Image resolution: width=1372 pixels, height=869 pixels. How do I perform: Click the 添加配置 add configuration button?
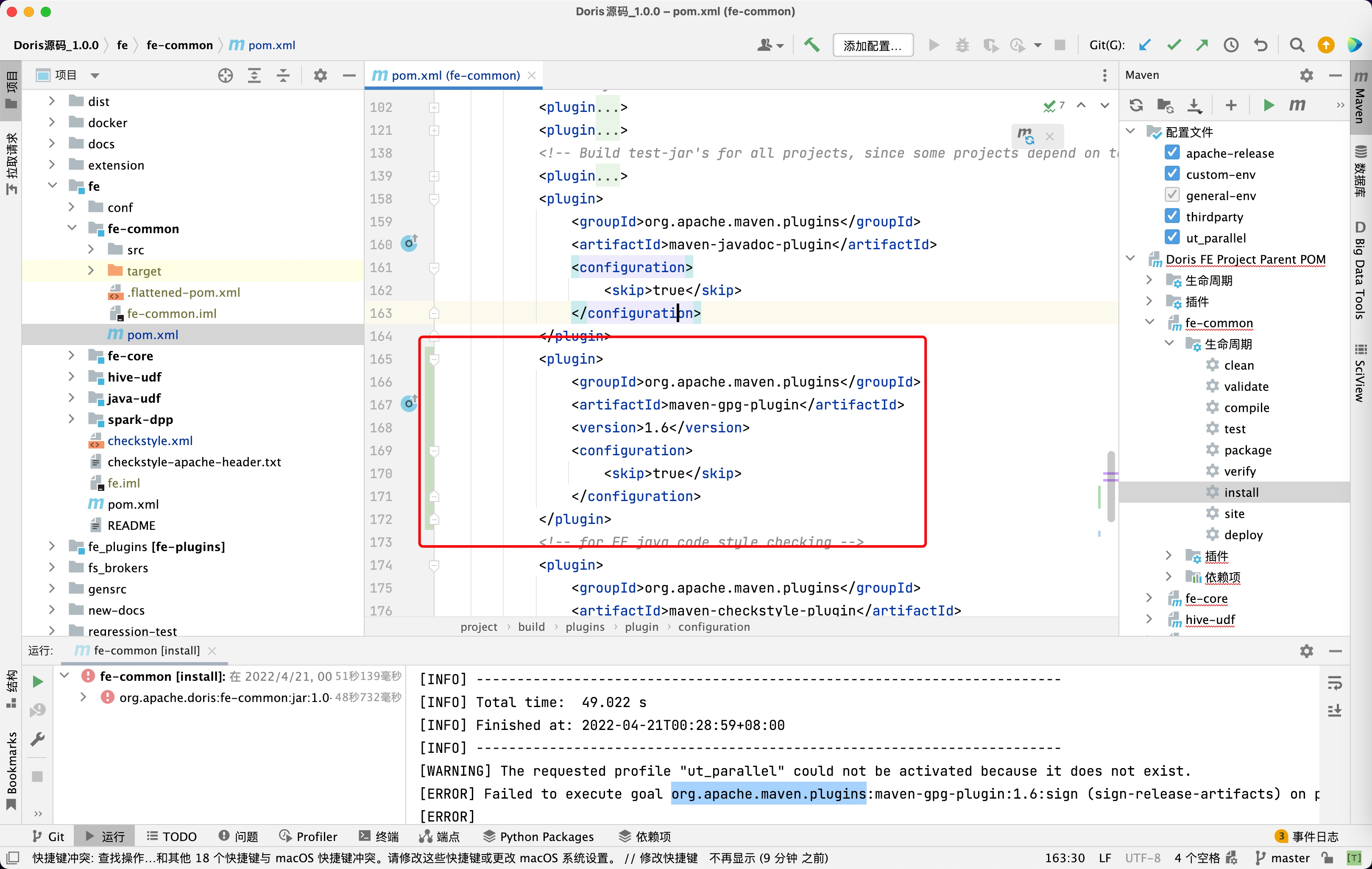872,45
